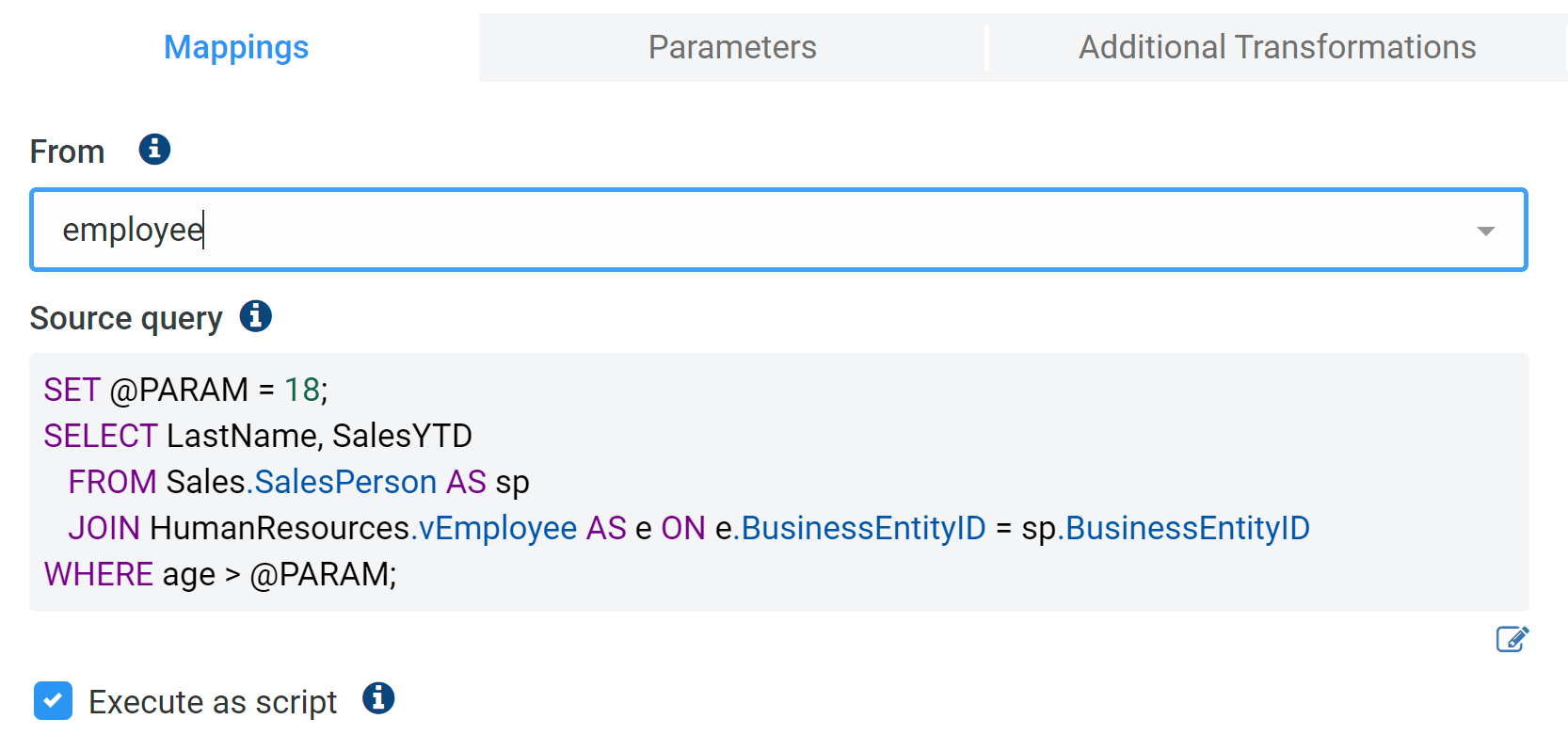The image size is (1568, 751).
Task: Click the Source query label
Action: pos(126,318)
